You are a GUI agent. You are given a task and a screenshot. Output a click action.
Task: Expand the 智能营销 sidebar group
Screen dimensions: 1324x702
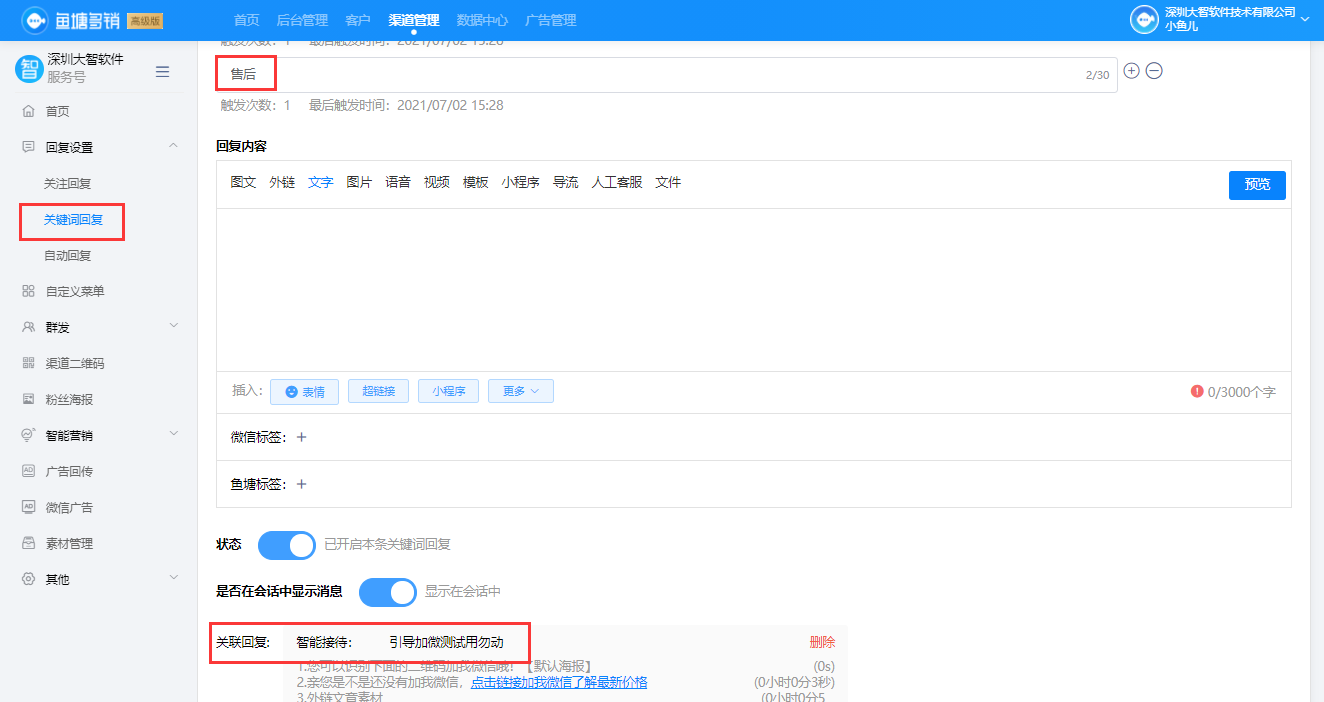(173, 434)
